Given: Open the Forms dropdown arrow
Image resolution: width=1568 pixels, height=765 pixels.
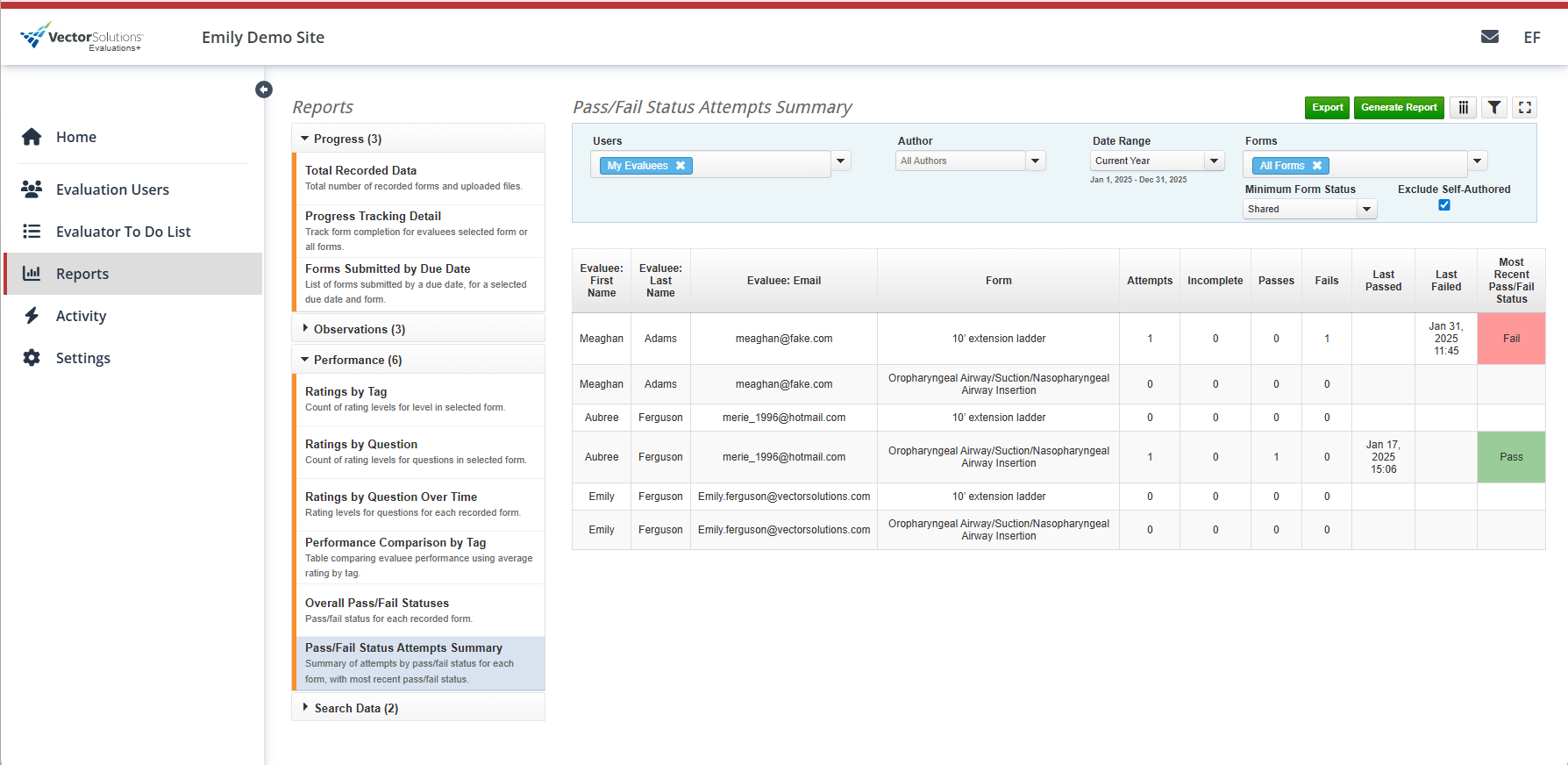Looking at the screenshot, I should tap(1478, 161).
